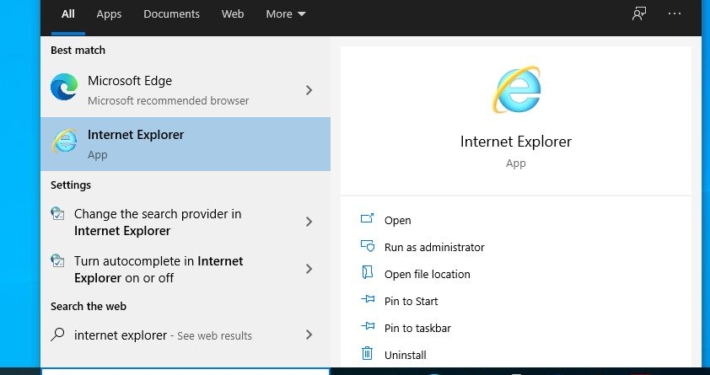
Task: Choose Open file location
Action: pyautogui.click(x=427, y=274)
